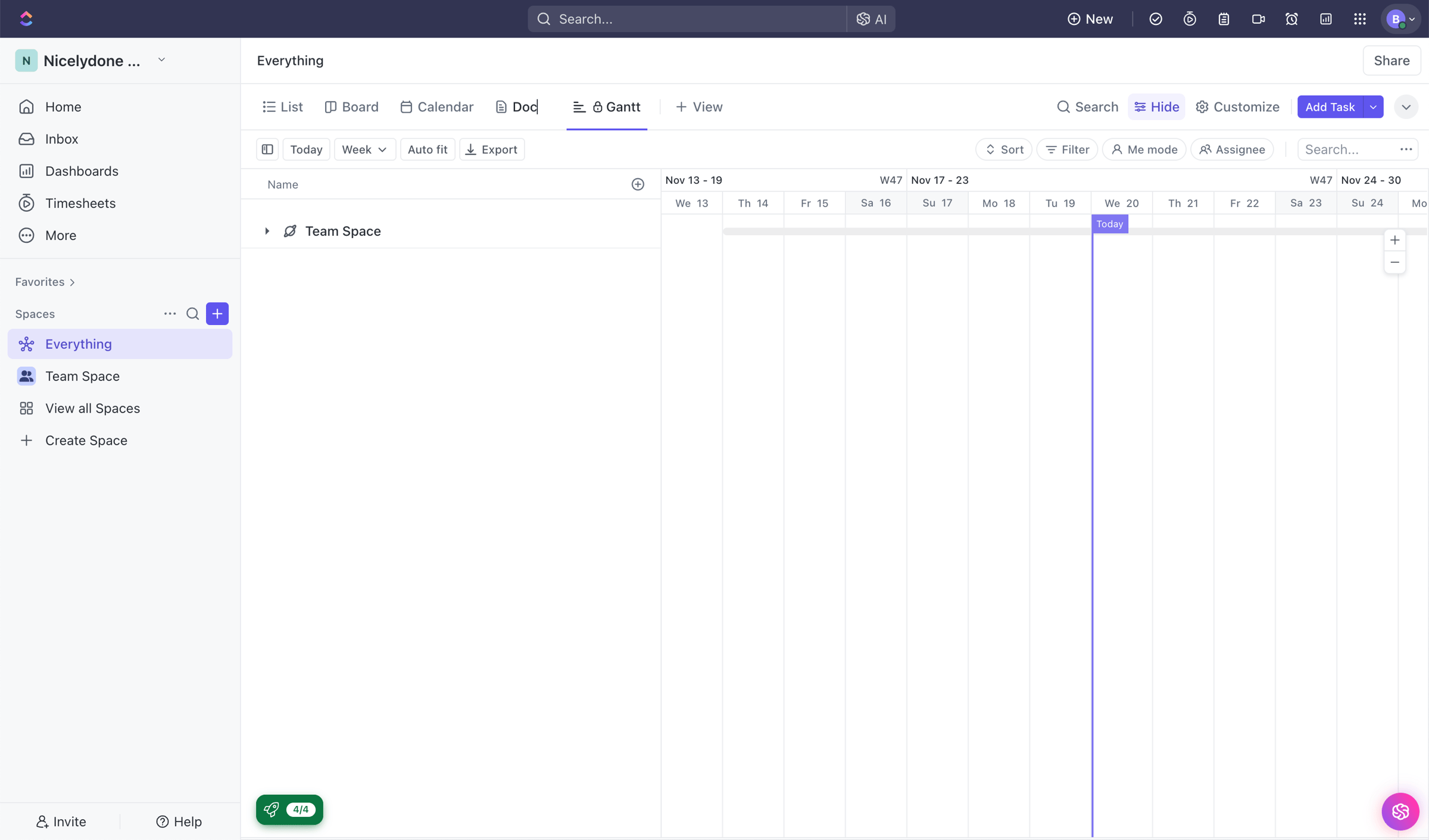This screenshot has width=1429, height=840.
Task: Expand the round chevron beside Add Task
Action: [x=1406, y=107]
